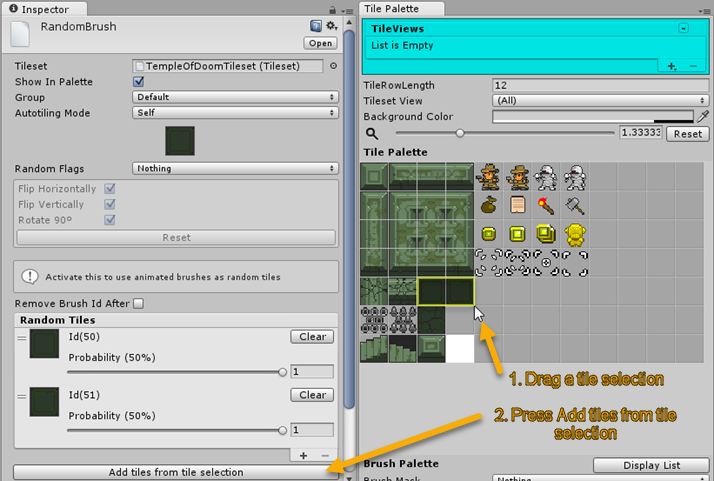Image resolution: width=714 pixels, height=481 pixels.
Task: Enable the Remove Brush Id After checkbox
Action: (x=138, y=303)
